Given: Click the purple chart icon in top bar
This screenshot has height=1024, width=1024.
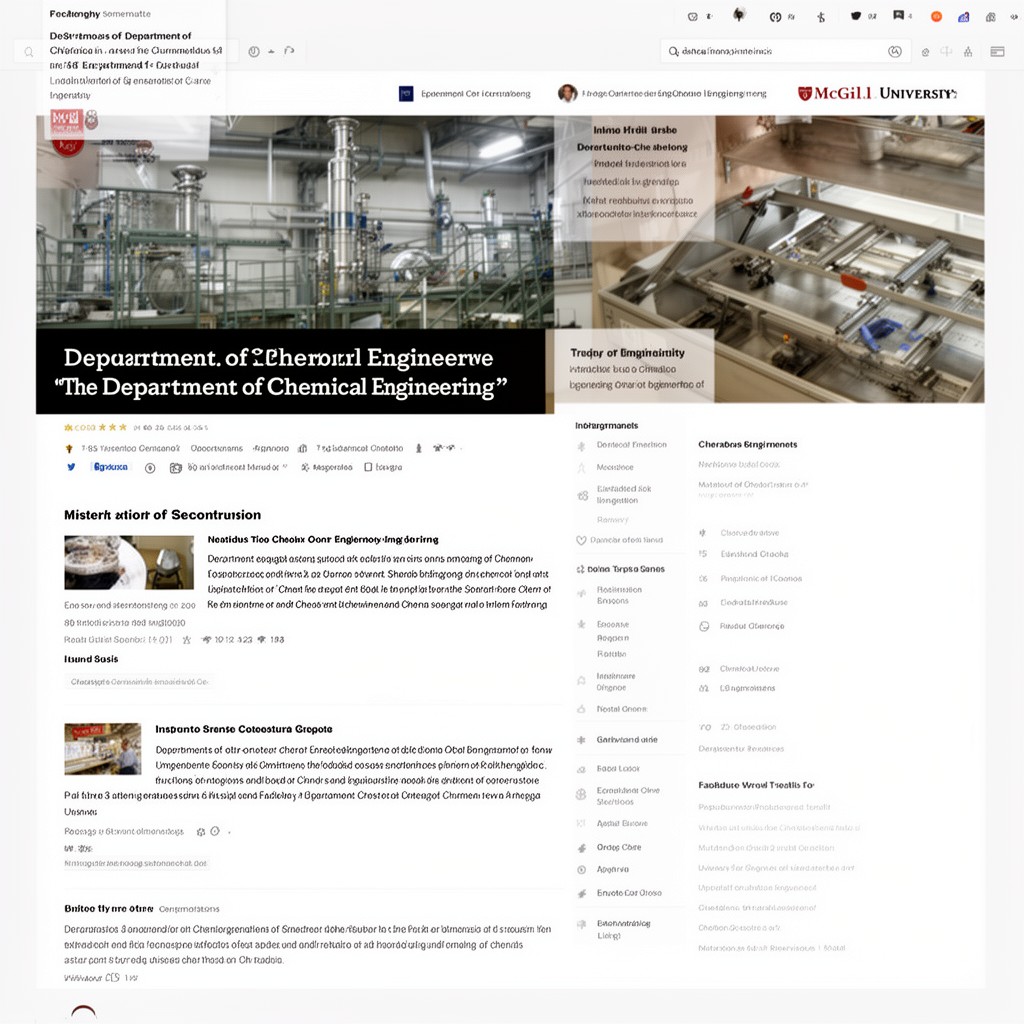Looking at the screenshot, I should (963, 17).
